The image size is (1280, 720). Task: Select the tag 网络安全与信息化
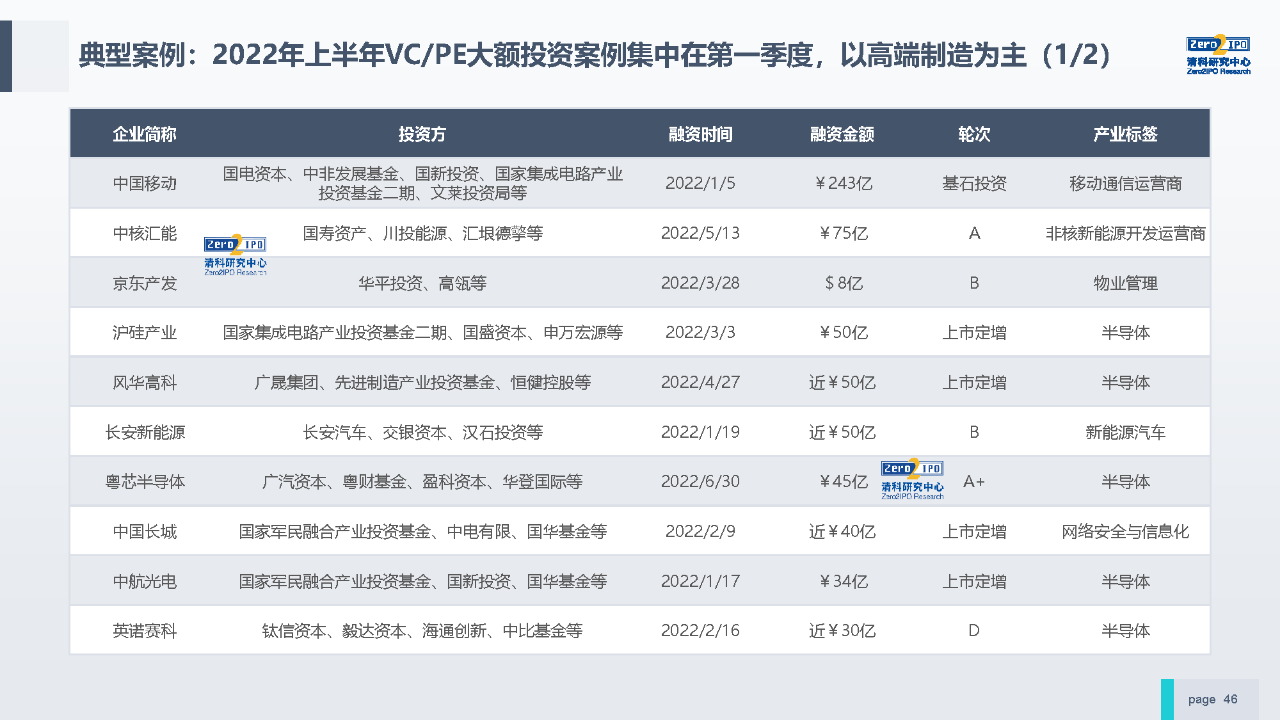pyautogui.click(x=1125, y=532)
